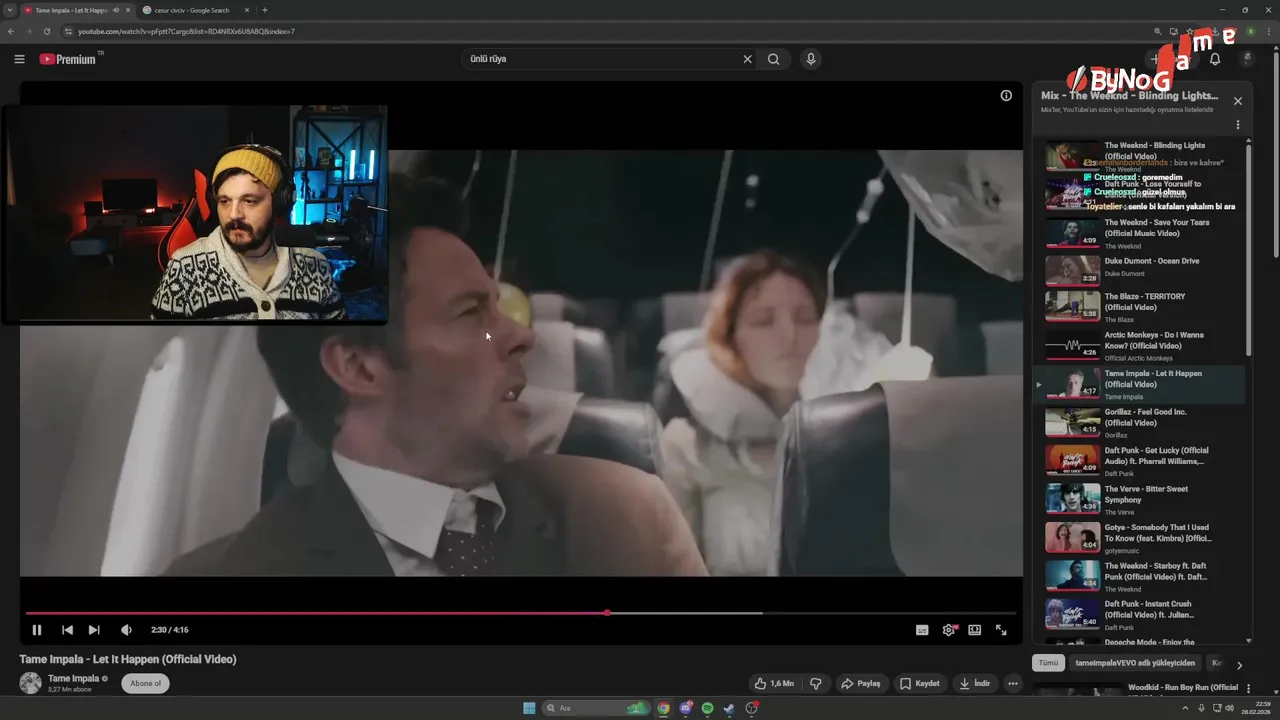The width and height of the screenshot is (1280, 720).
Task: Open more actions ellipsis below video
Action: click(1013, 684)
